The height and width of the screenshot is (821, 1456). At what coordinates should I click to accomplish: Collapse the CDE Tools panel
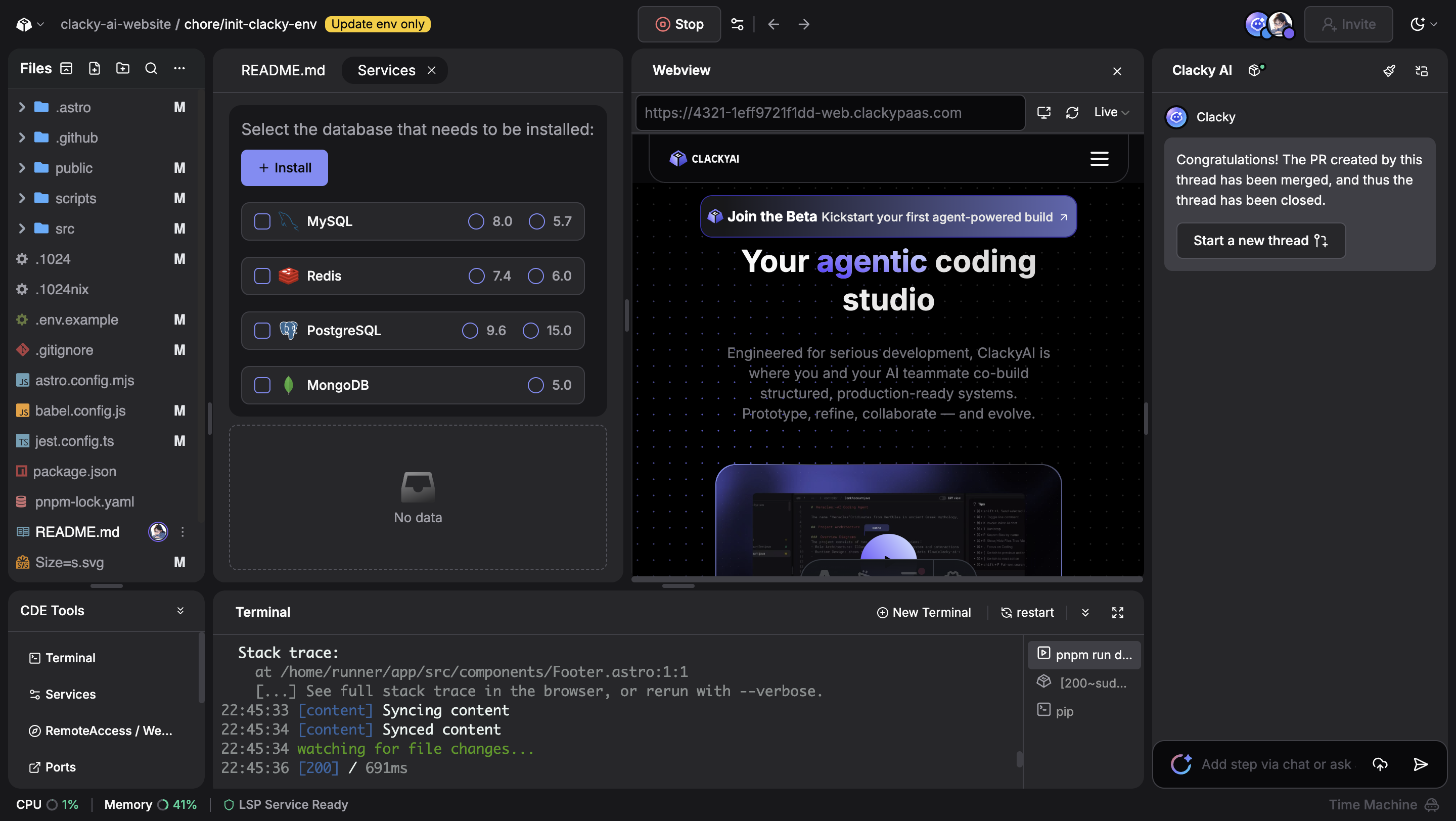click(x=180, y=611)
